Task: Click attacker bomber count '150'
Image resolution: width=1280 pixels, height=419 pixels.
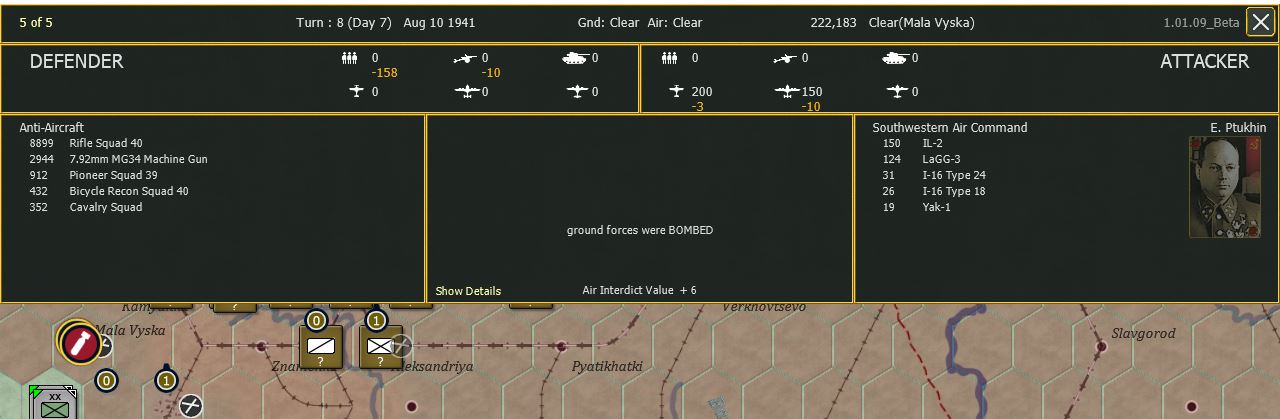Action: (x=812, y=91)
